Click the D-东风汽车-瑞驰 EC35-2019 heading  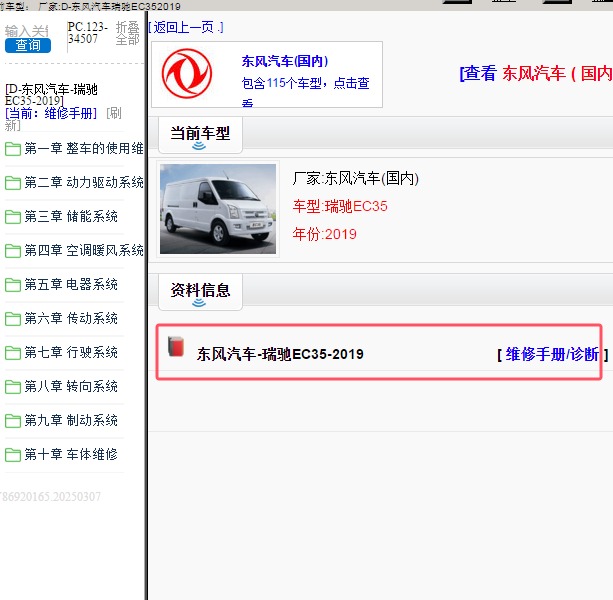click(51, 95)
